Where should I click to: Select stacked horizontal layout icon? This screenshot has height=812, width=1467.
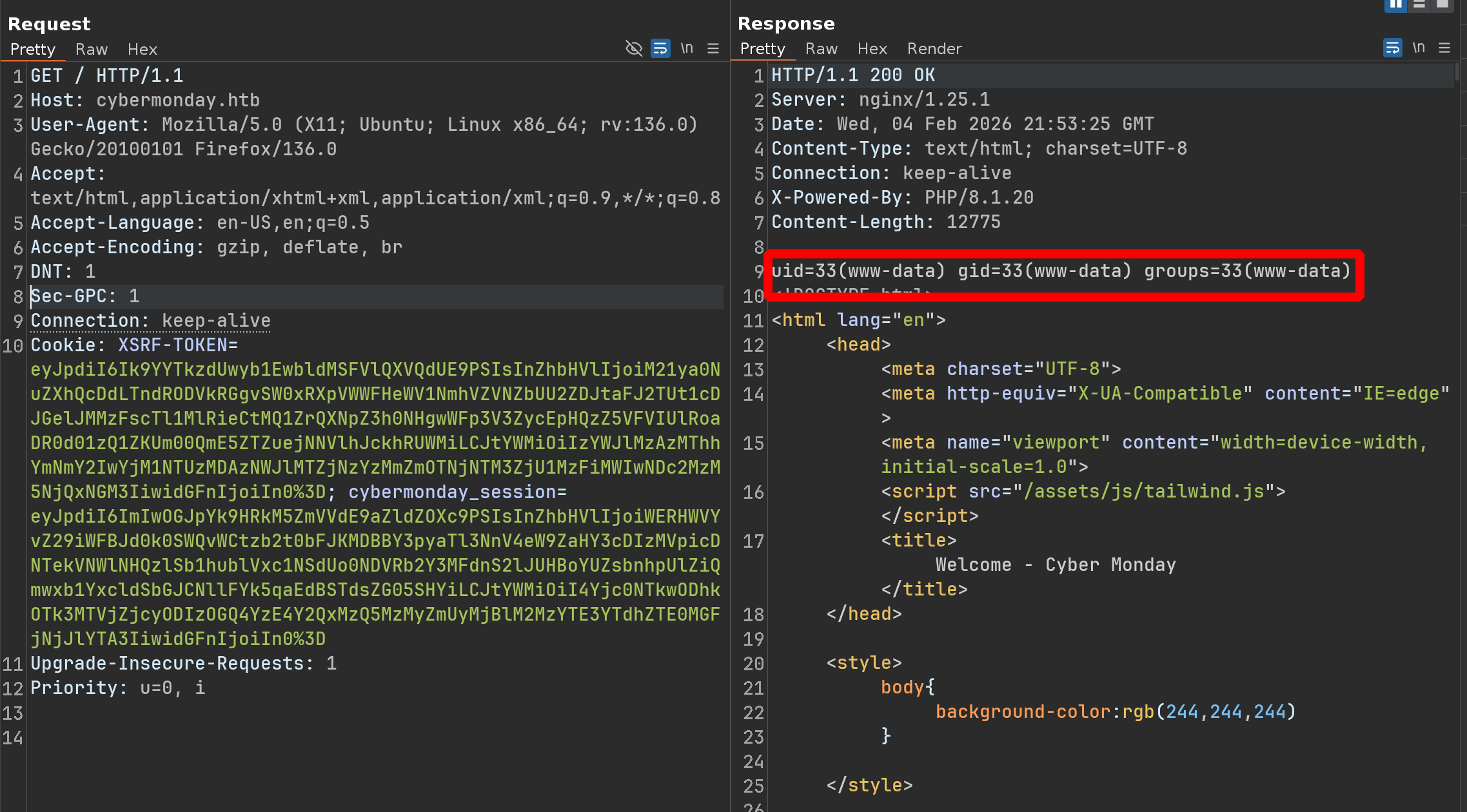click(1419, 5)
